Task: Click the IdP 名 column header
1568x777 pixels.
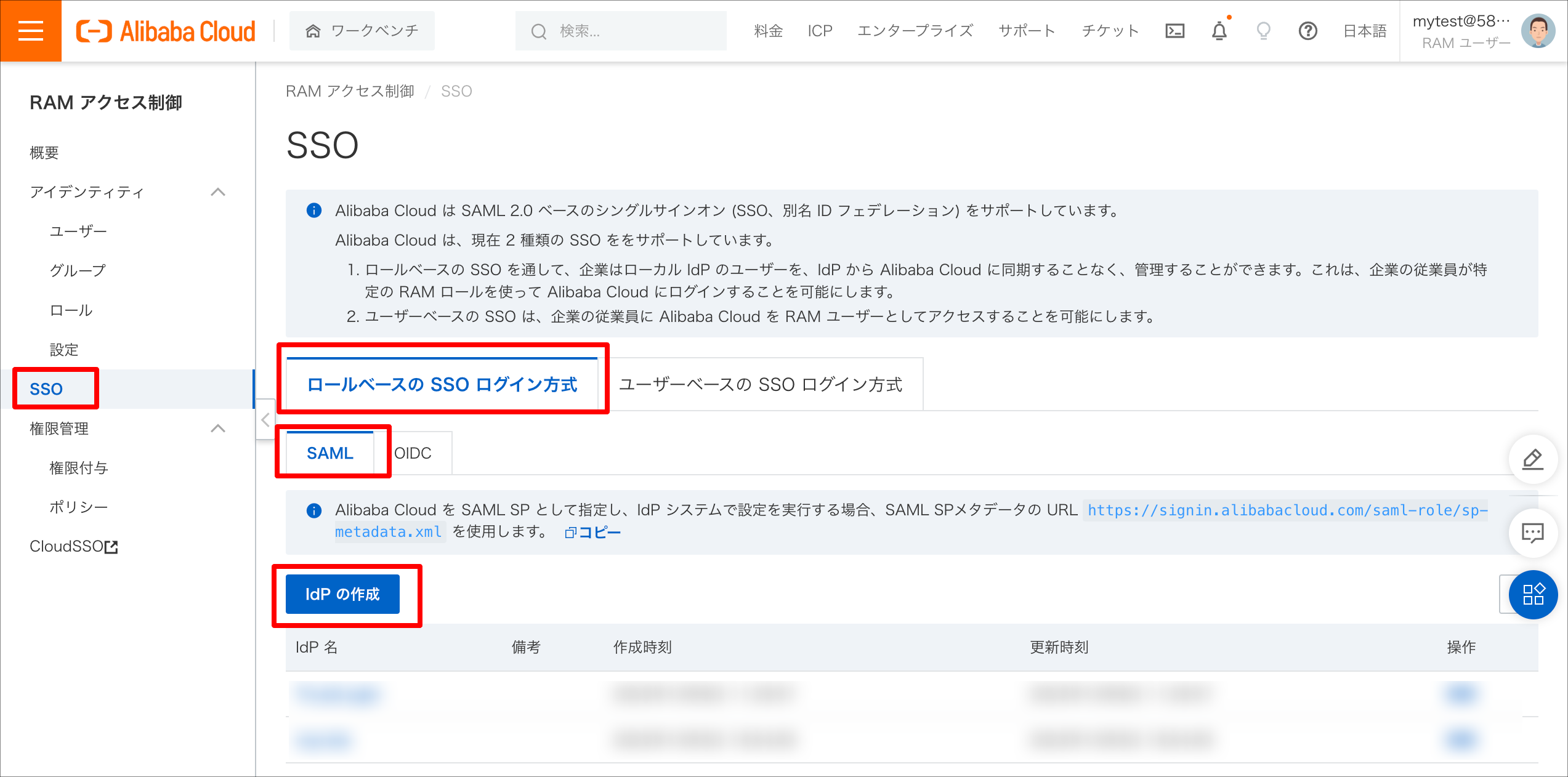Action: coord(317,647)
